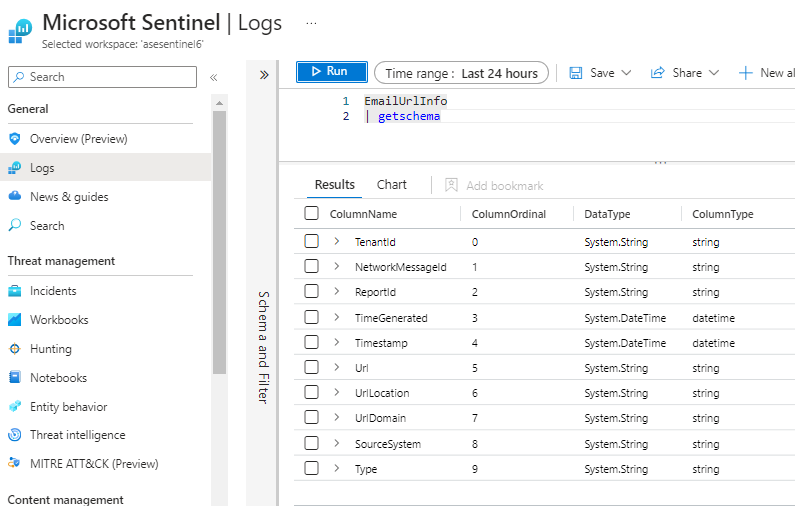Viewport: 795px width, 506px height.
Task: Click the MITRE ATT&CK icon
Action: click(15, 463)
